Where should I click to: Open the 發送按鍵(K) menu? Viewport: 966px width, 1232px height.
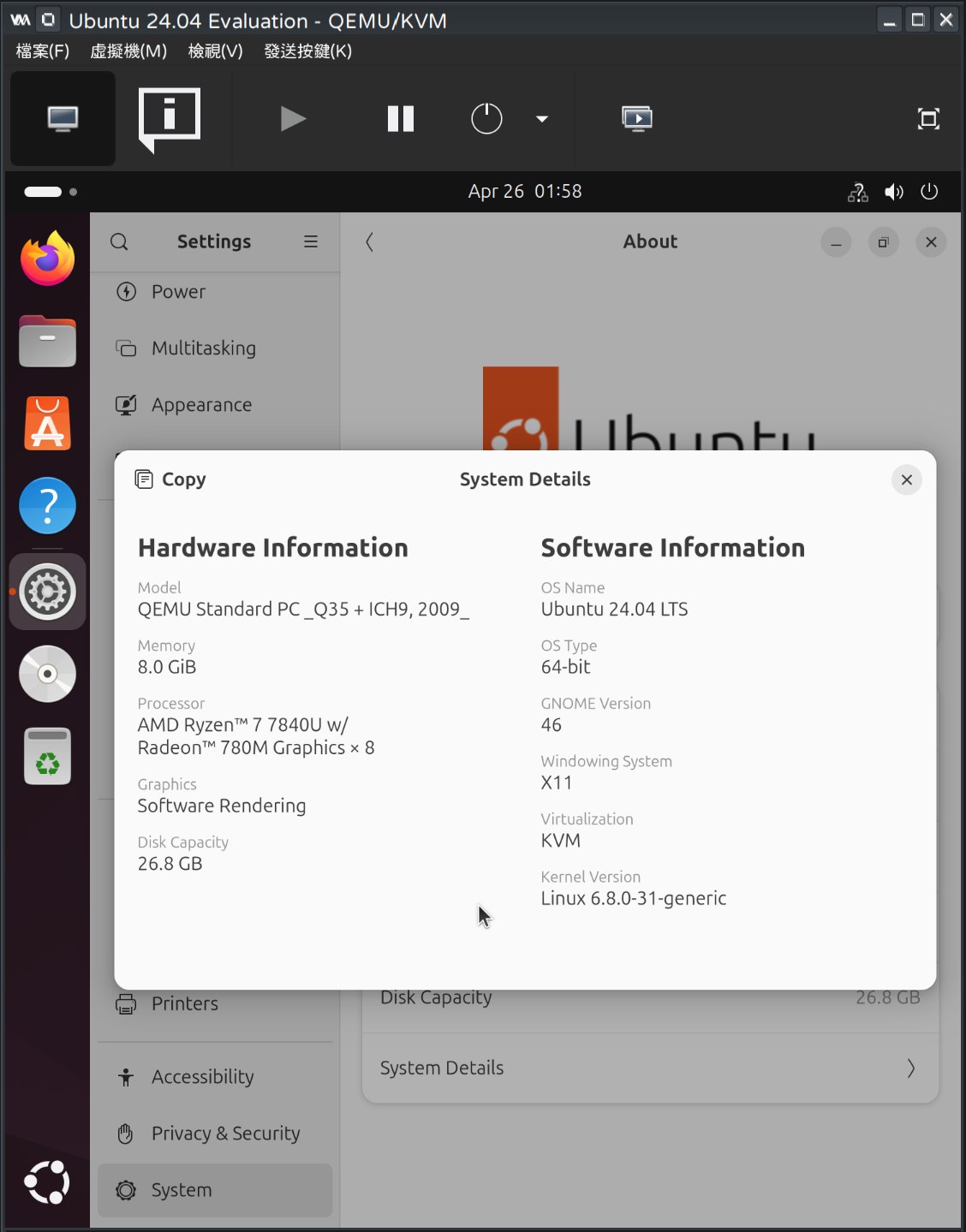click(x=307, y=51)
